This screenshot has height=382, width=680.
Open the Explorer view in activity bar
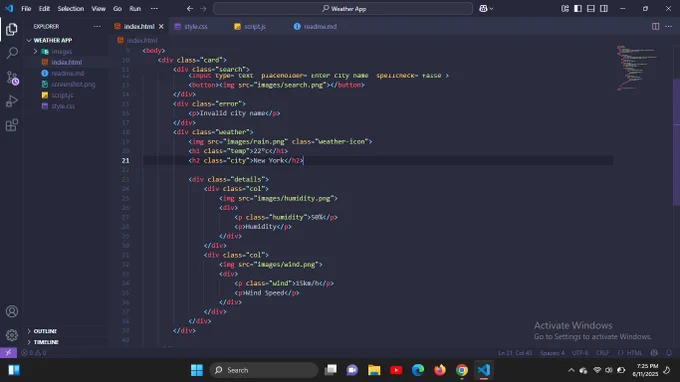click(12, 29)
